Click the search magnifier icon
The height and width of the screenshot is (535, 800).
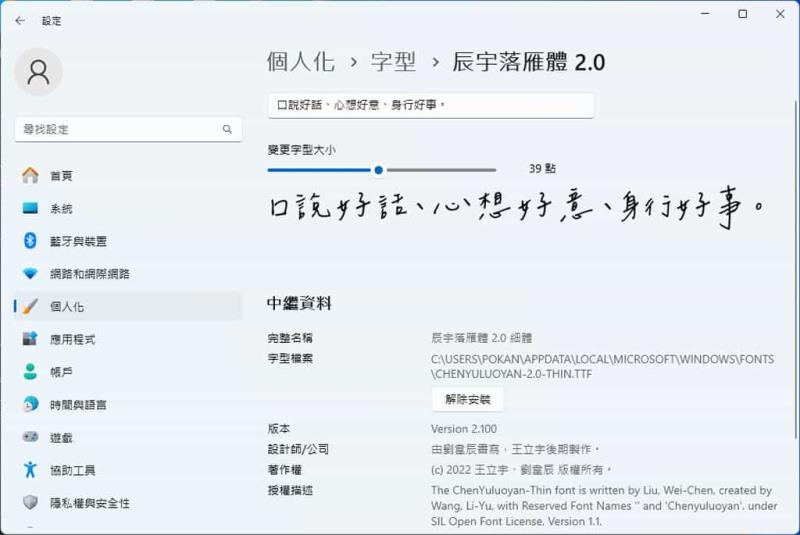click(227, 129)
